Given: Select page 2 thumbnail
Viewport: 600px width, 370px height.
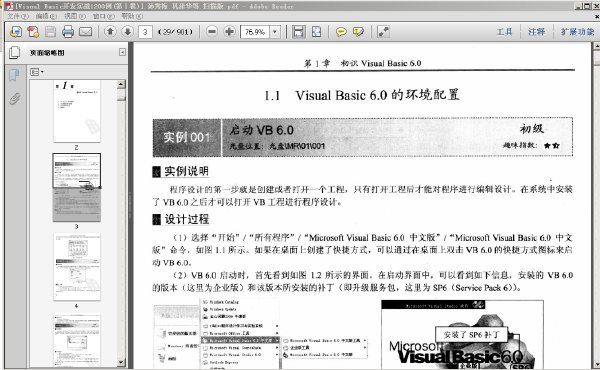Looking at the screenshot, I should (77, 111).
